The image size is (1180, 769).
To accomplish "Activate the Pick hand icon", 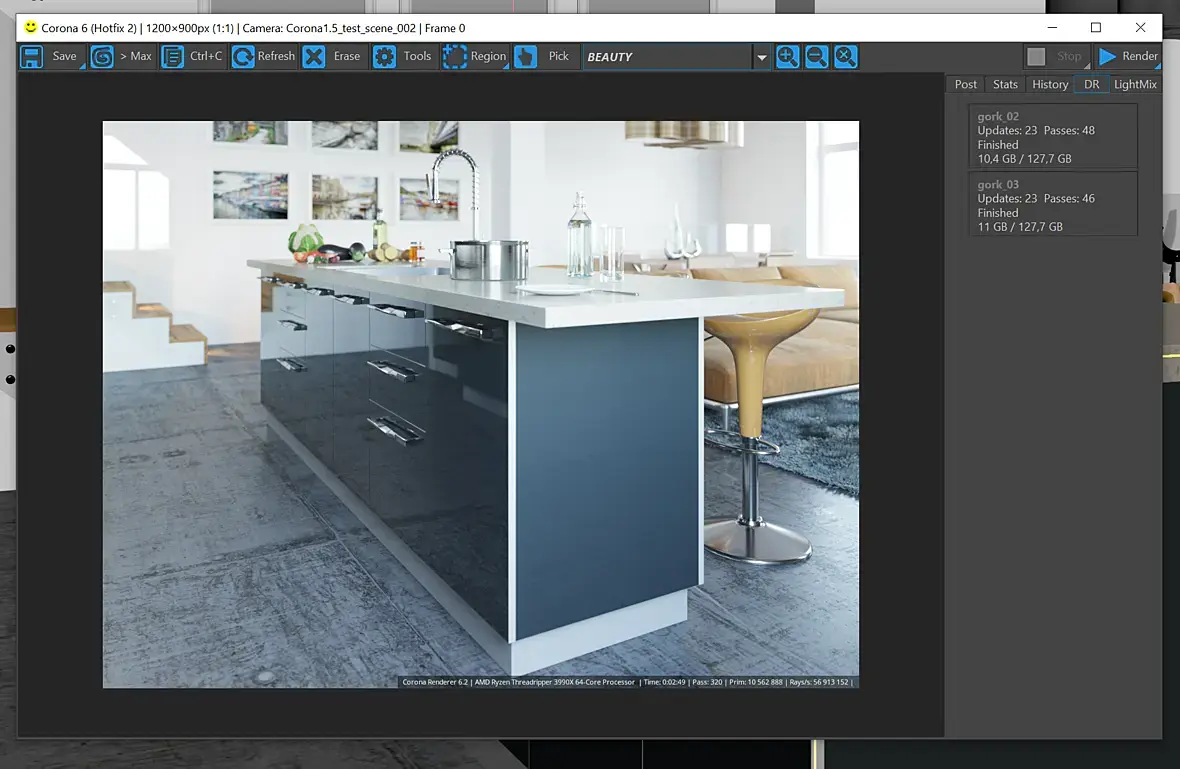I will click(x=525, y=56).
